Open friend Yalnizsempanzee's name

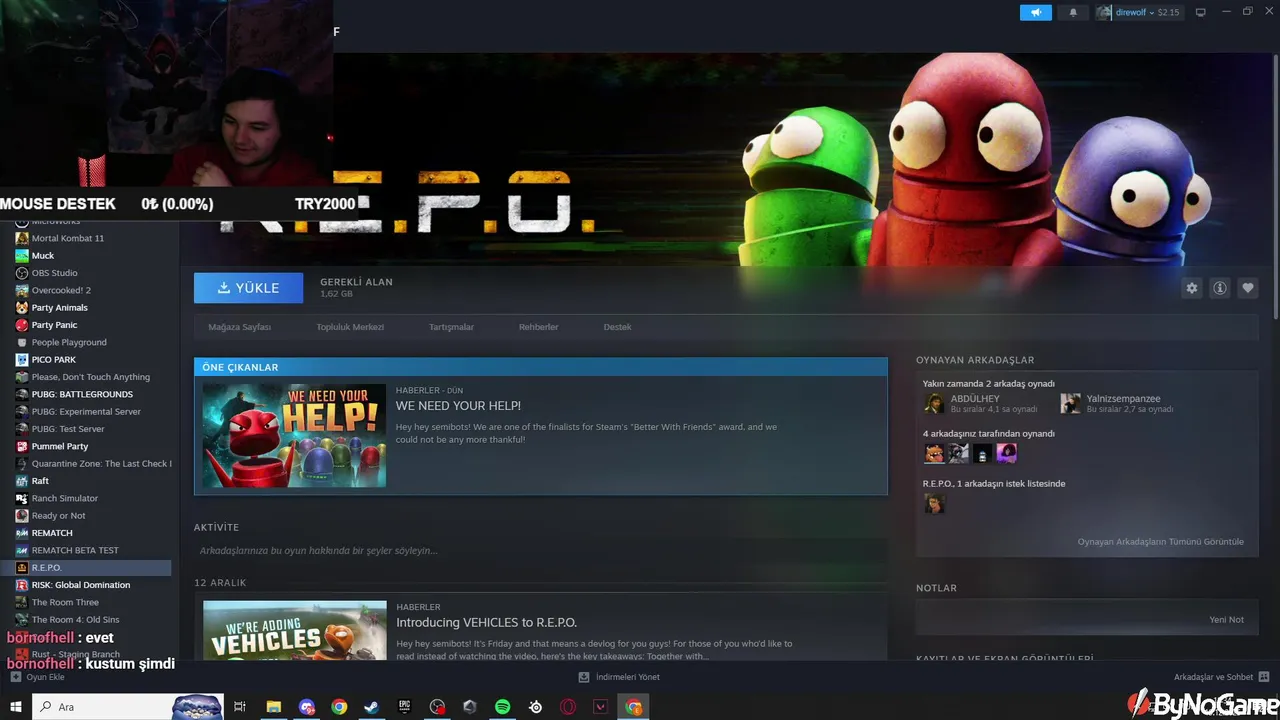pos(1123,399)
